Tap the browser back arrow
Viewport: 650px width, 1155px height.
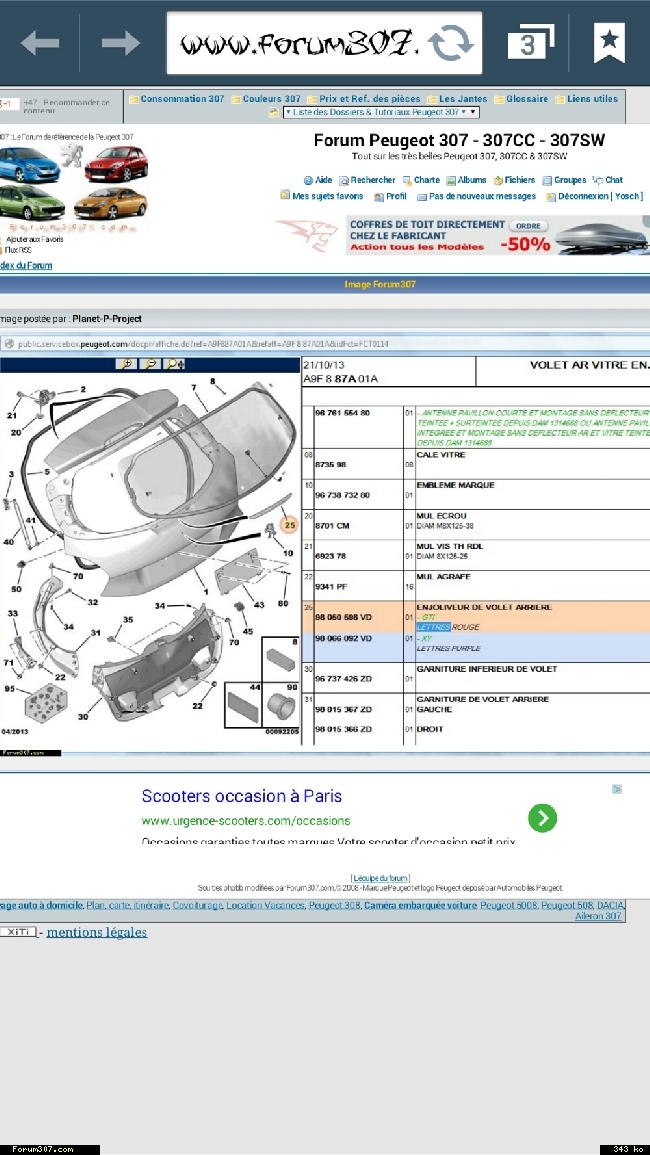(x=40, y=43)
